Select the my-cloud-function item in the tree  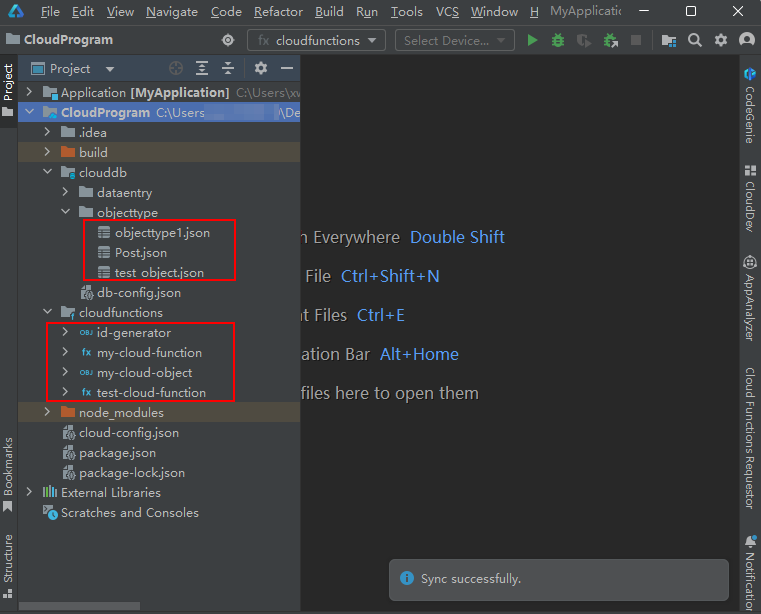pyautogui.click(x=149, y=353)
